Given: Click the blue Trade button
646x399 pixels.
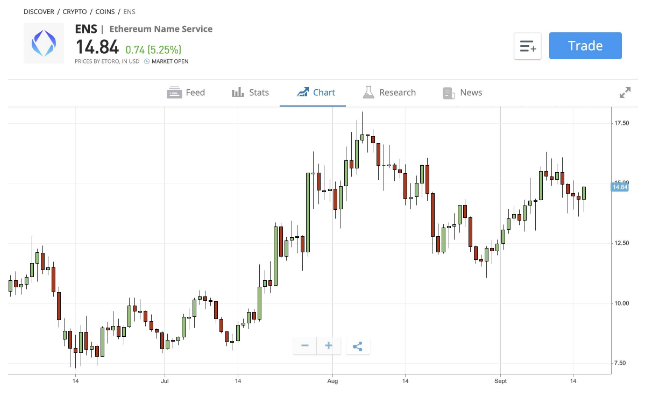Looking at the screenshot, I should [x=585, y=45].
